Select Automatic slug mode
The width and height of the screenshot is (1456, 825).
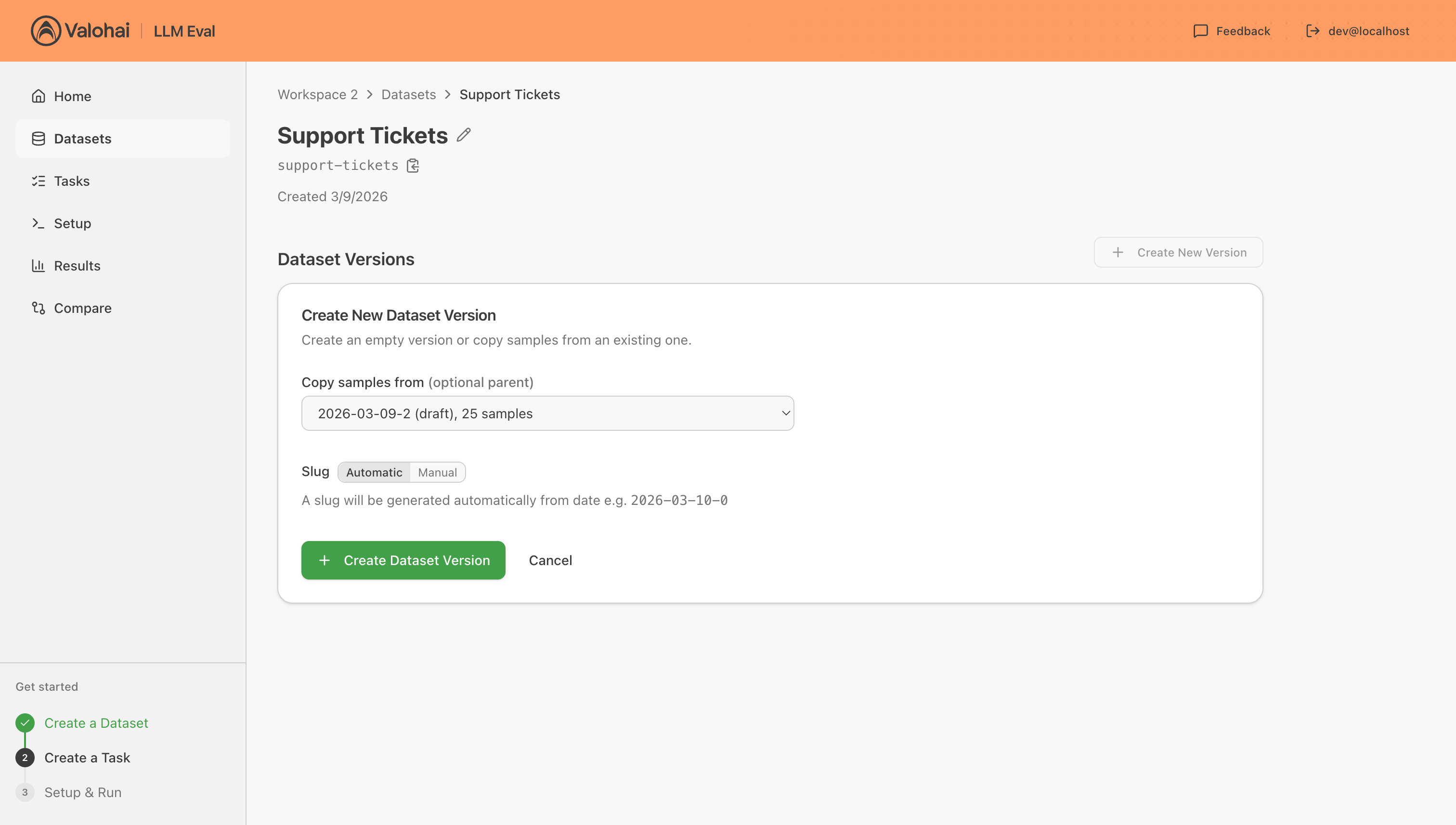(x=374, y=472)
